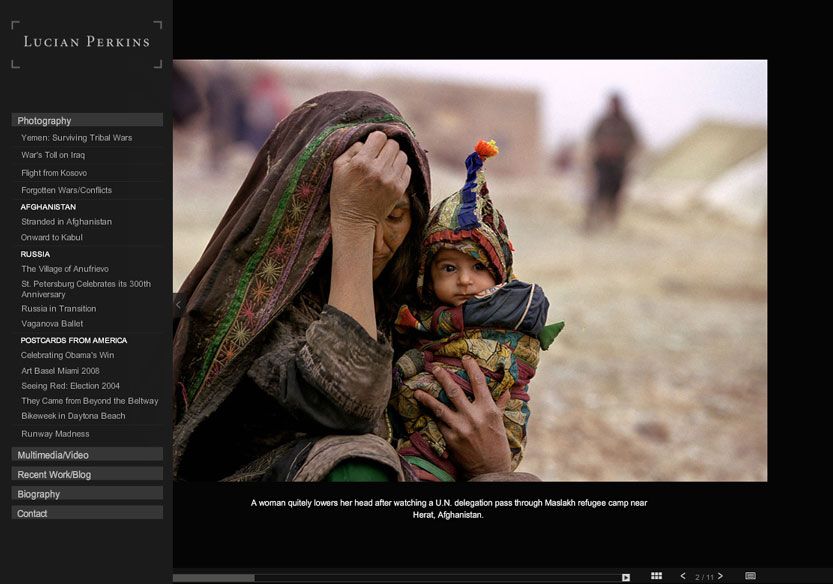Go to the previous photo arrow
Image resolution: width=833 pixels, height=584 pixels.
(683, 576)
